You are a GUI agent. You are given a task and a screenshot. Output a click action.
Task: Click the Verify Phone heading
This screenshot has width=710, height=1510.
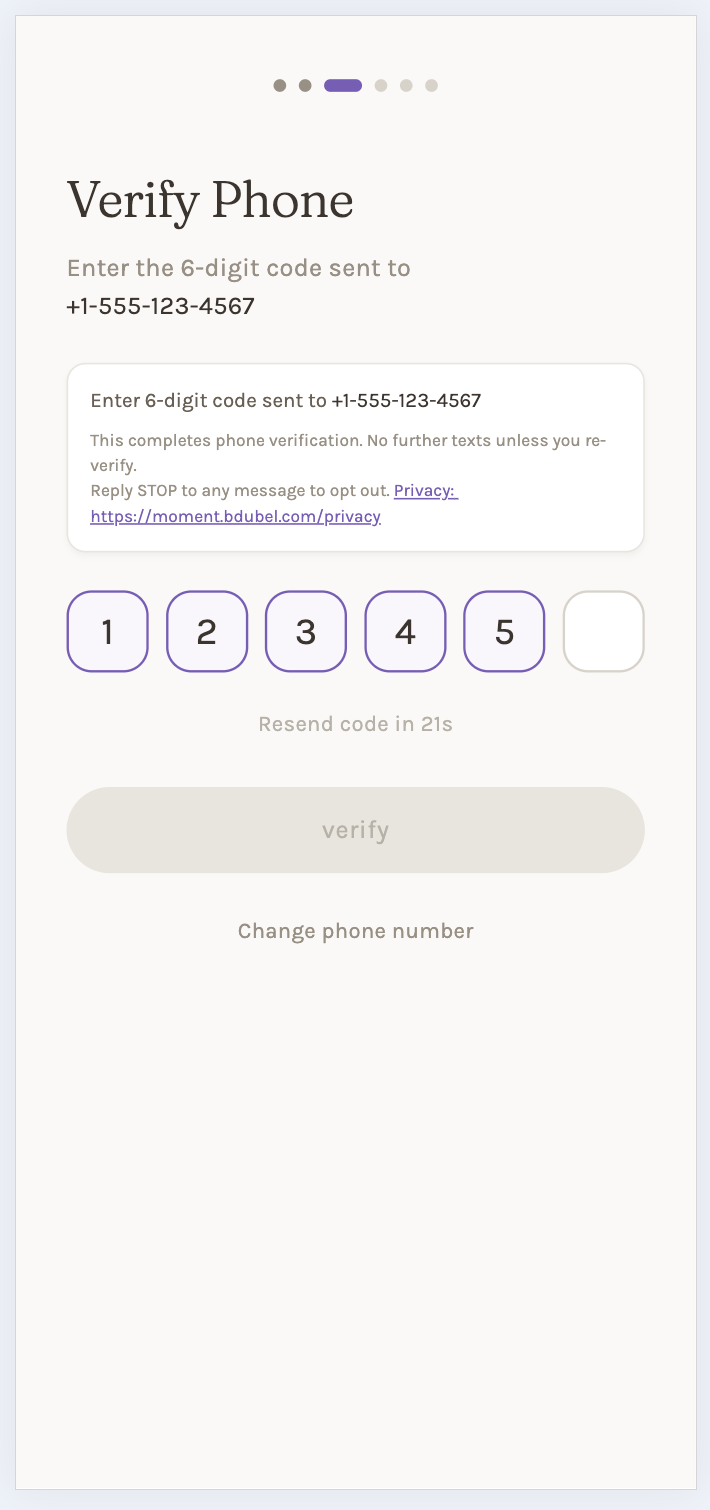tap(210, 200)
